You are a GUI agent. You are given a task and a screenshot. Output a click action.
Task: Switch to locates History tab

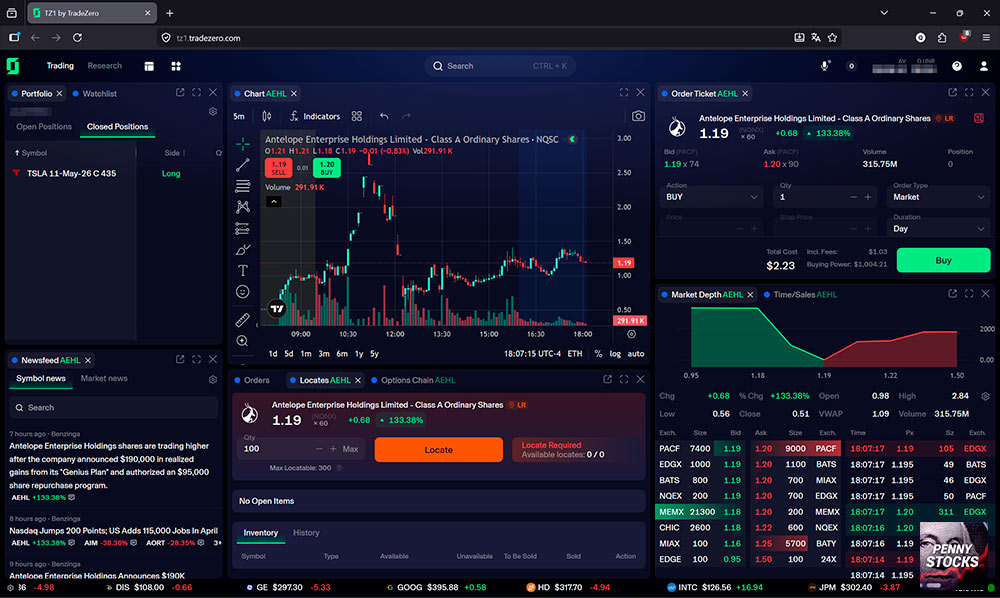pos(306,533)
